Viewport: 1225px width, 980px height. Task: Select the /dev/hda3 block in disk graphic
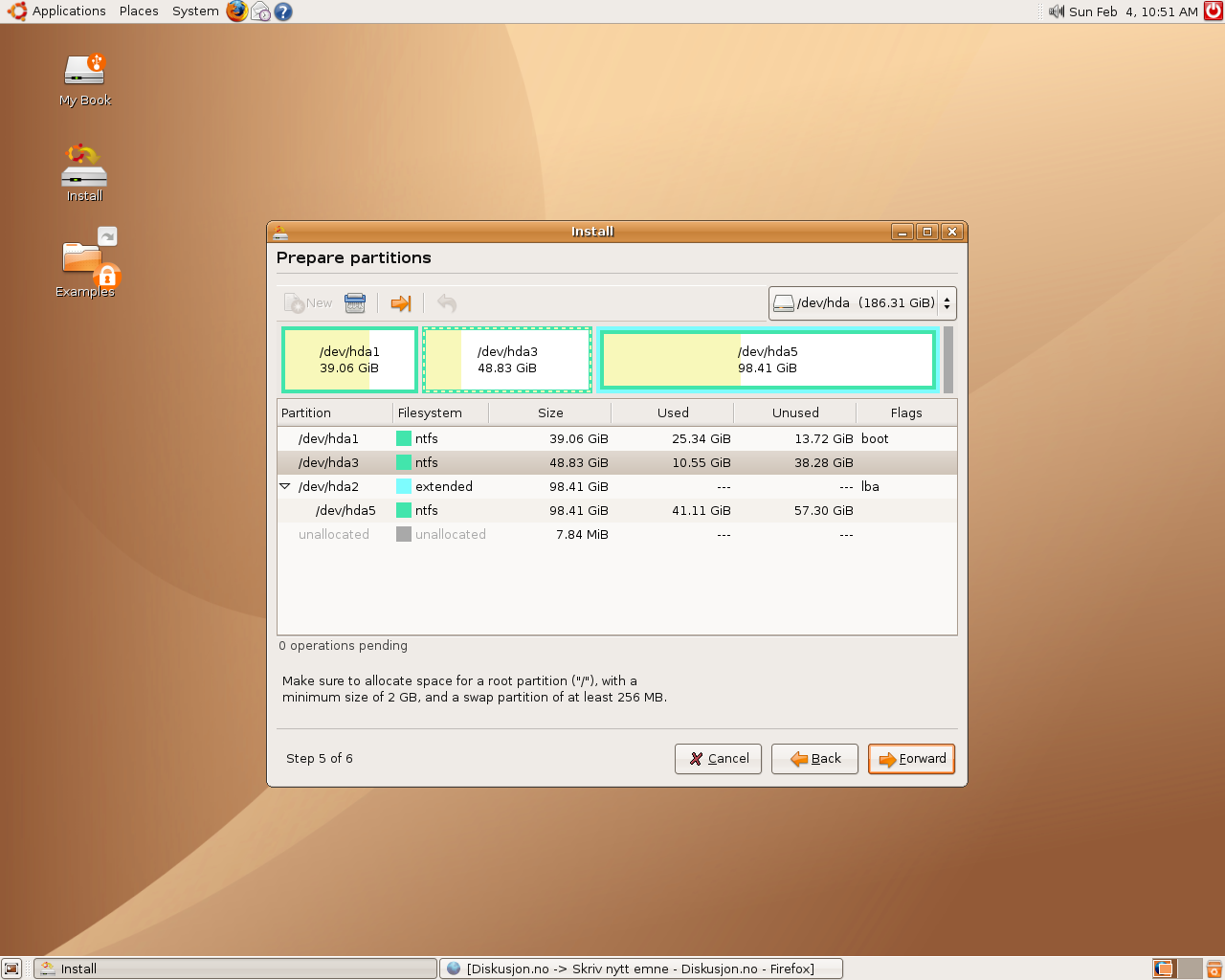[507, 360]
